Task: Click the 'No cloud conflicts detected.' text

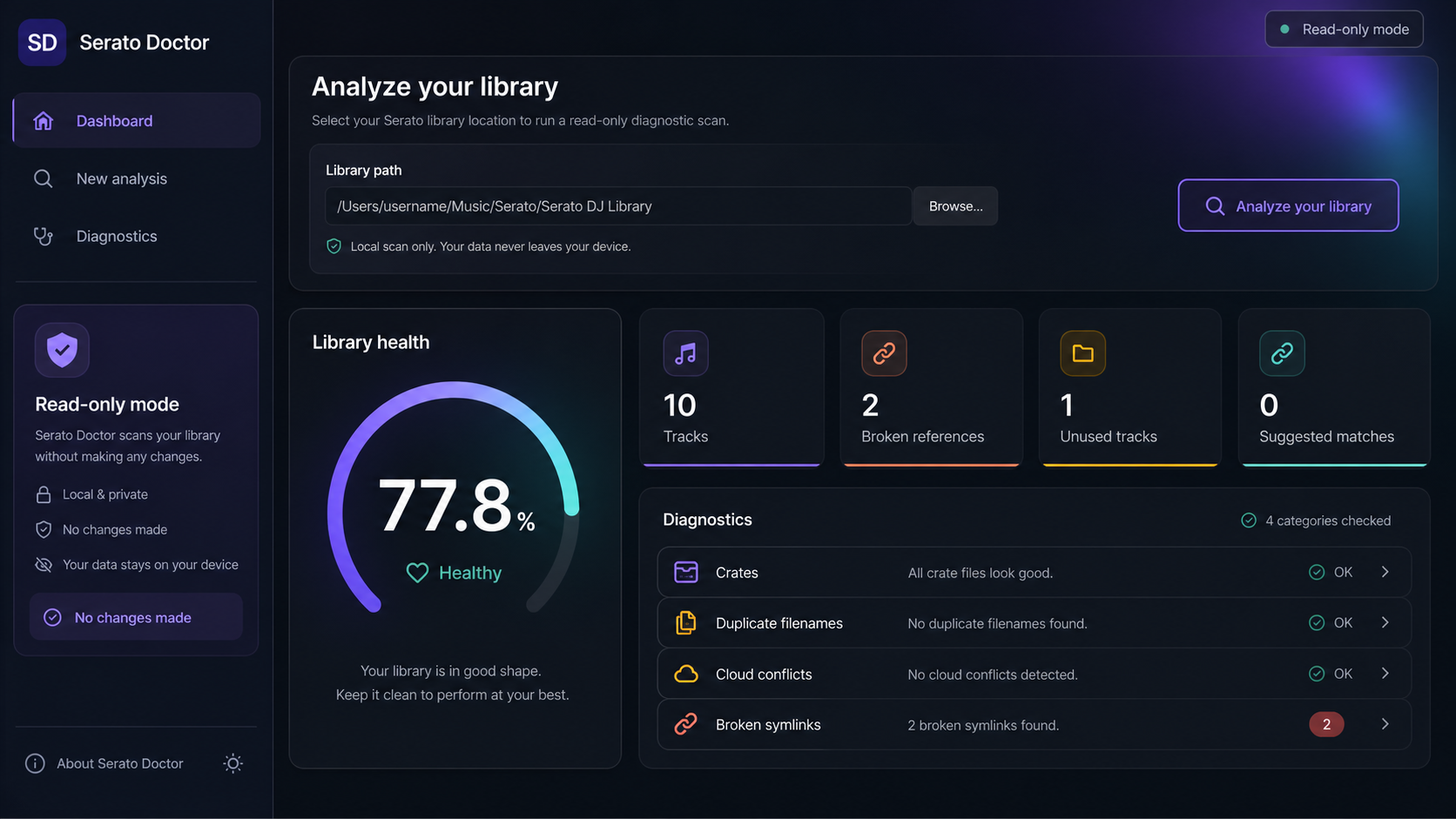Action: tap(993, 675)
